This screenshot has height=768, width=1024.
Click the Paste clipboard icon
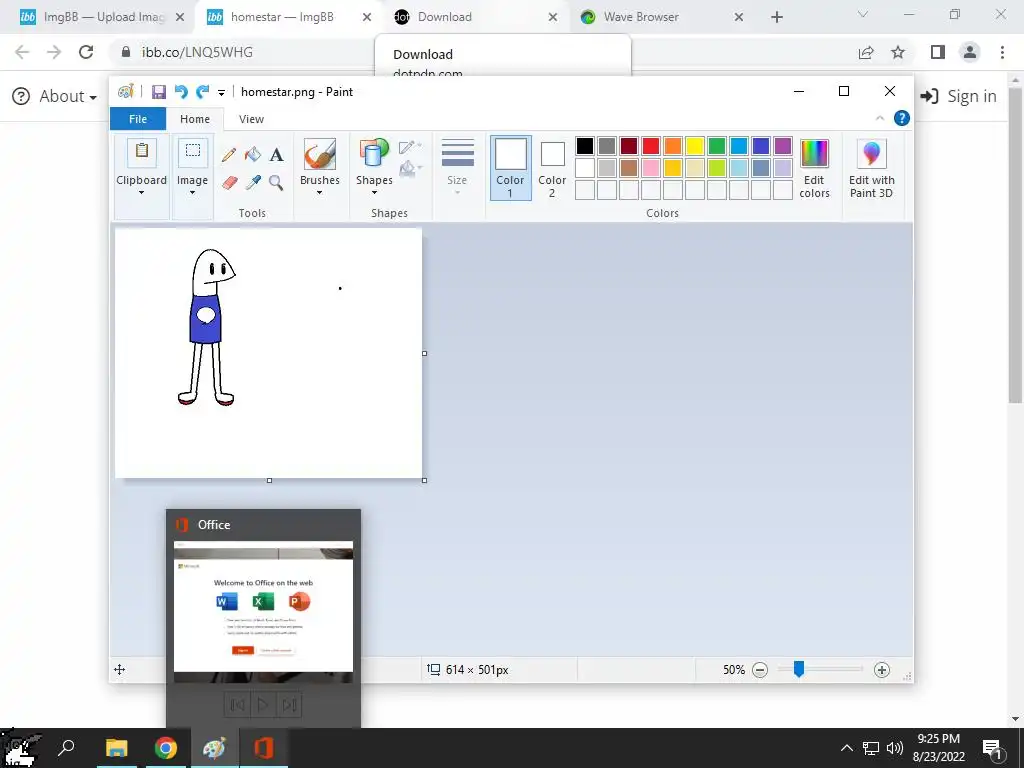142,151
